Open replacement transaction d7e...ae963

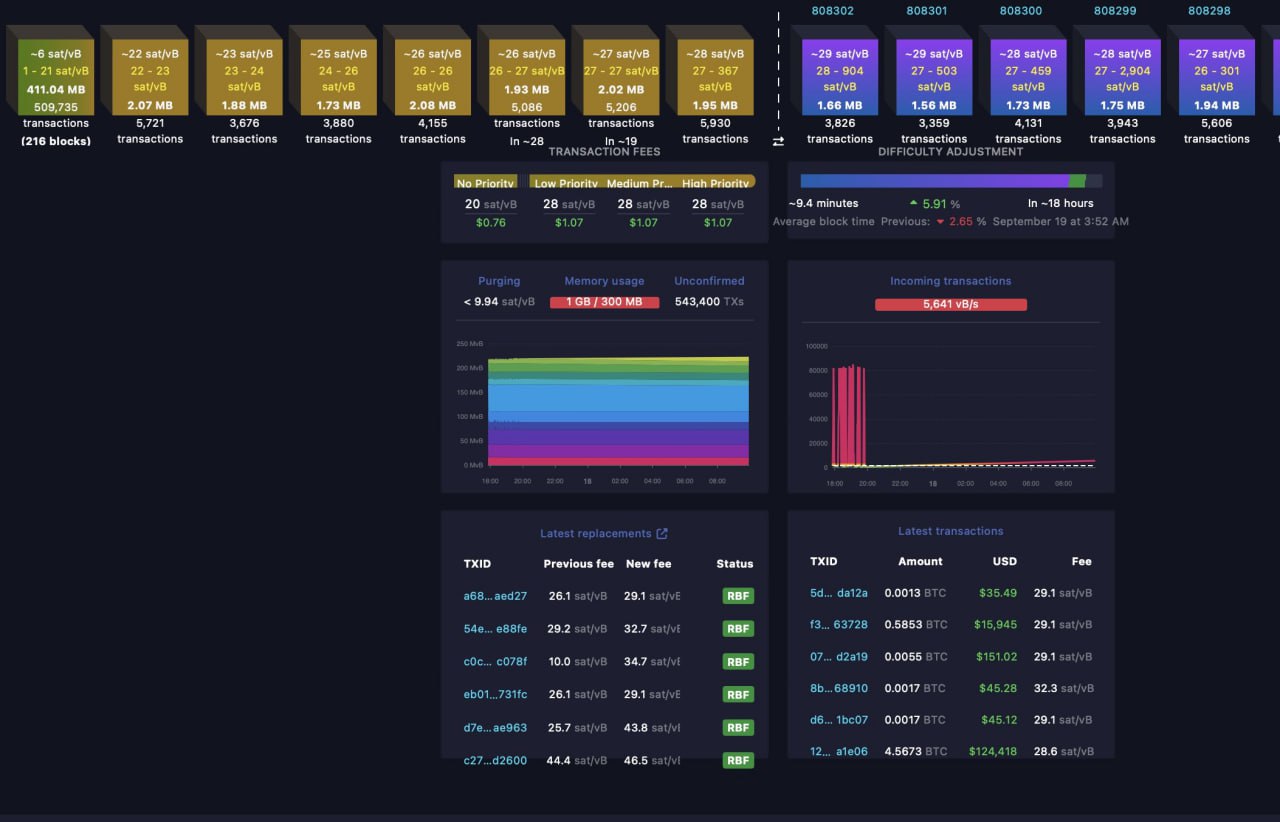pyautogui.click(x=495, y=728)
